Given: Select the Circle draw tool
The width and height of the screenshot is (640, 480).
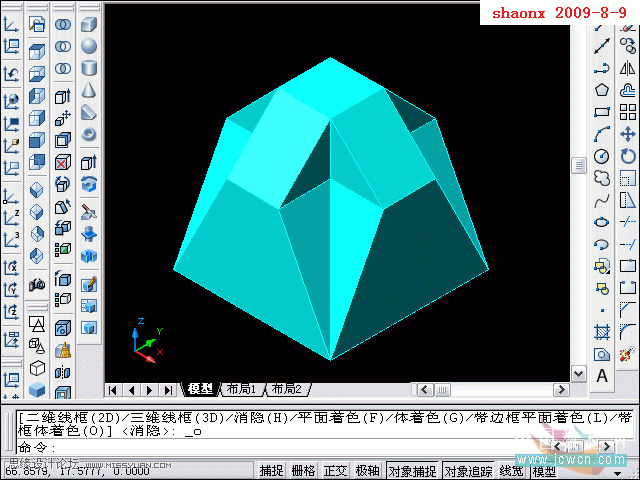Looking at the screenshot, I should [602, 156].
